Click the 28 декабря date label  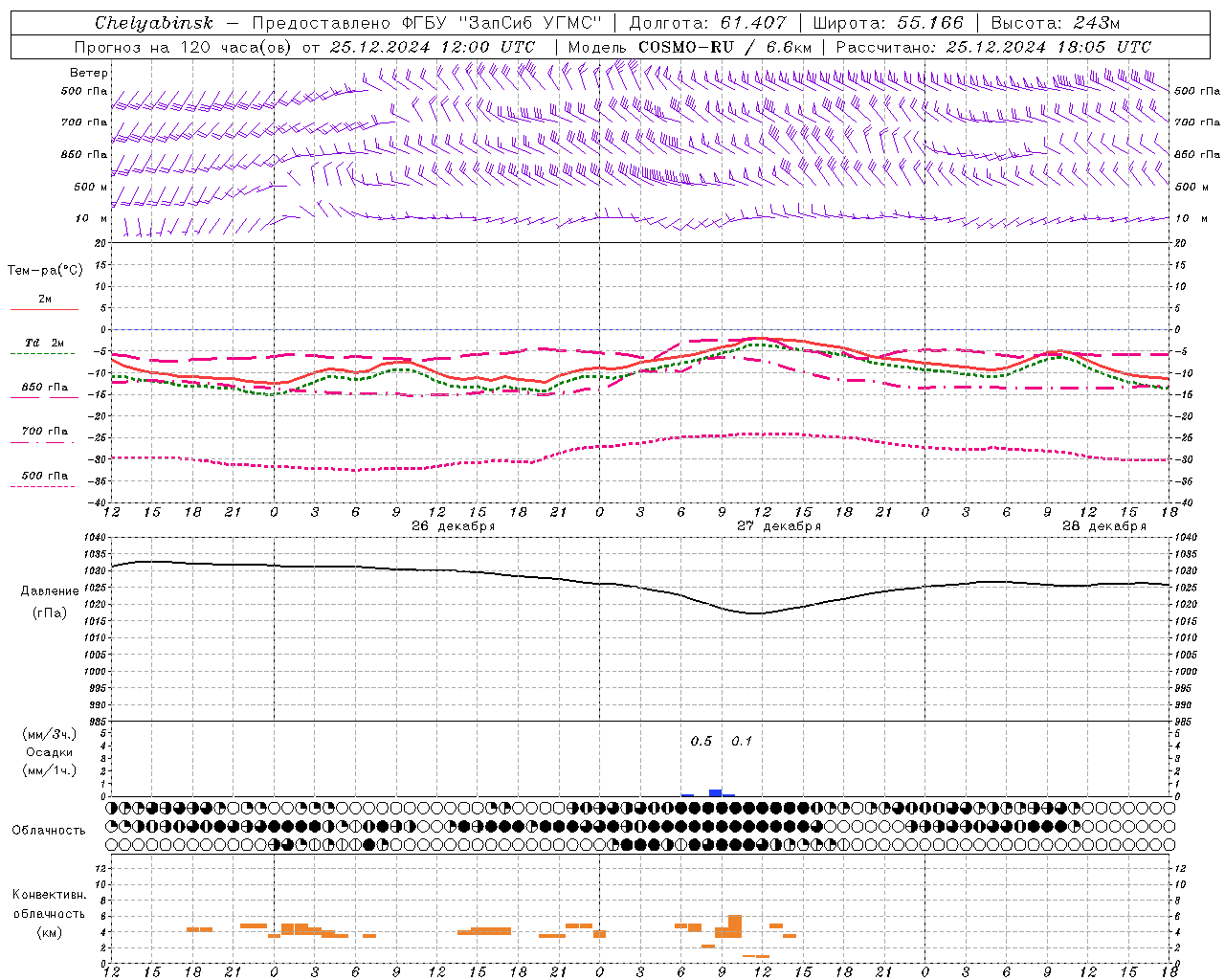pyautogui.click(x=1104, y=526)
